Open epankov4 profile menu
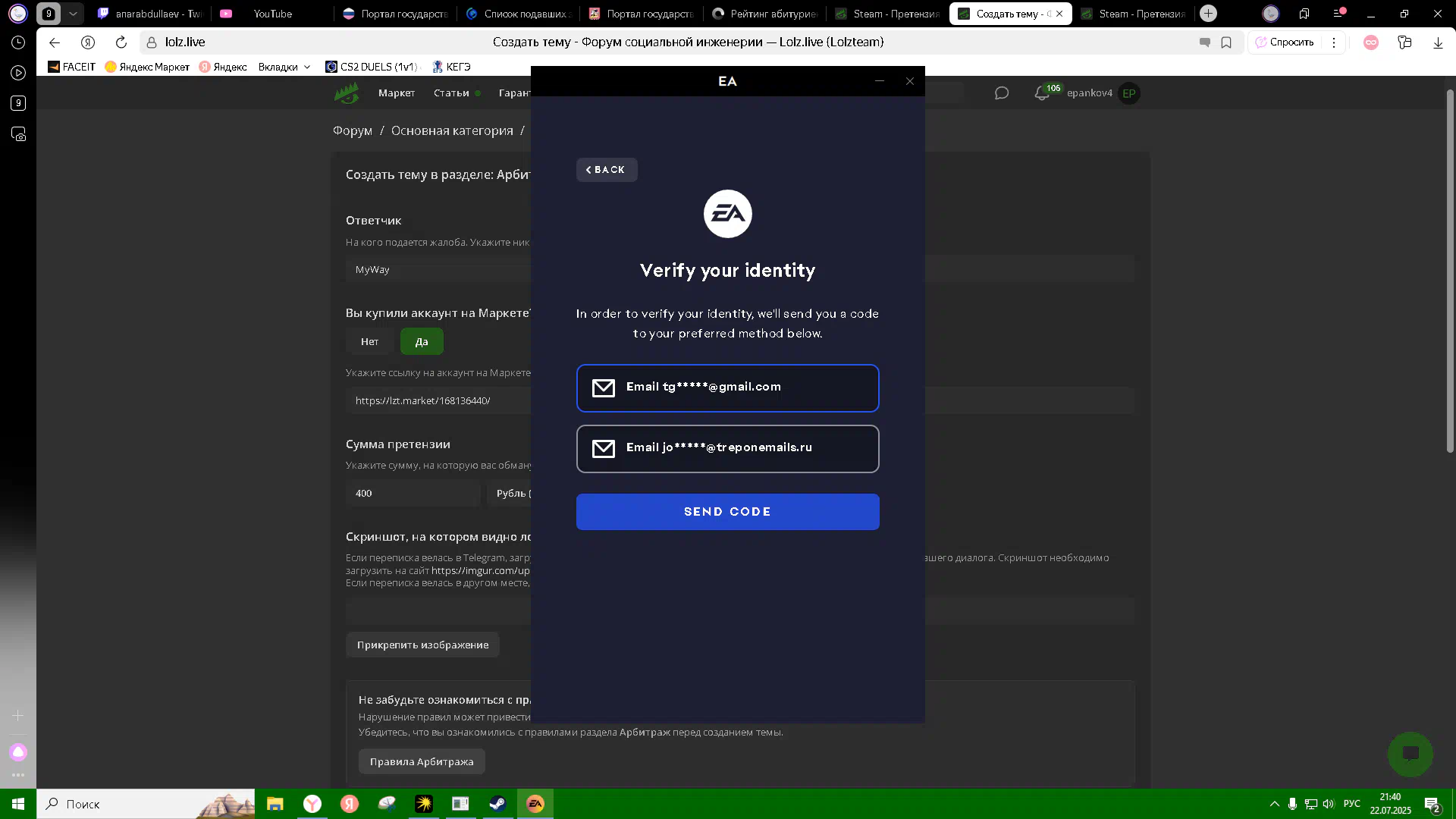 (x=1090, y=93)
